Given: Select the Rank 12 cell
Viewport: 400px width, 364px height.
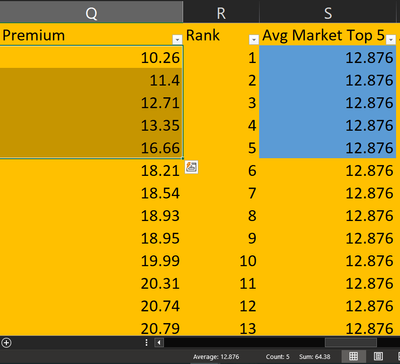Looking at the screenshot, I should pyautogui.click(x=221, y=306).
